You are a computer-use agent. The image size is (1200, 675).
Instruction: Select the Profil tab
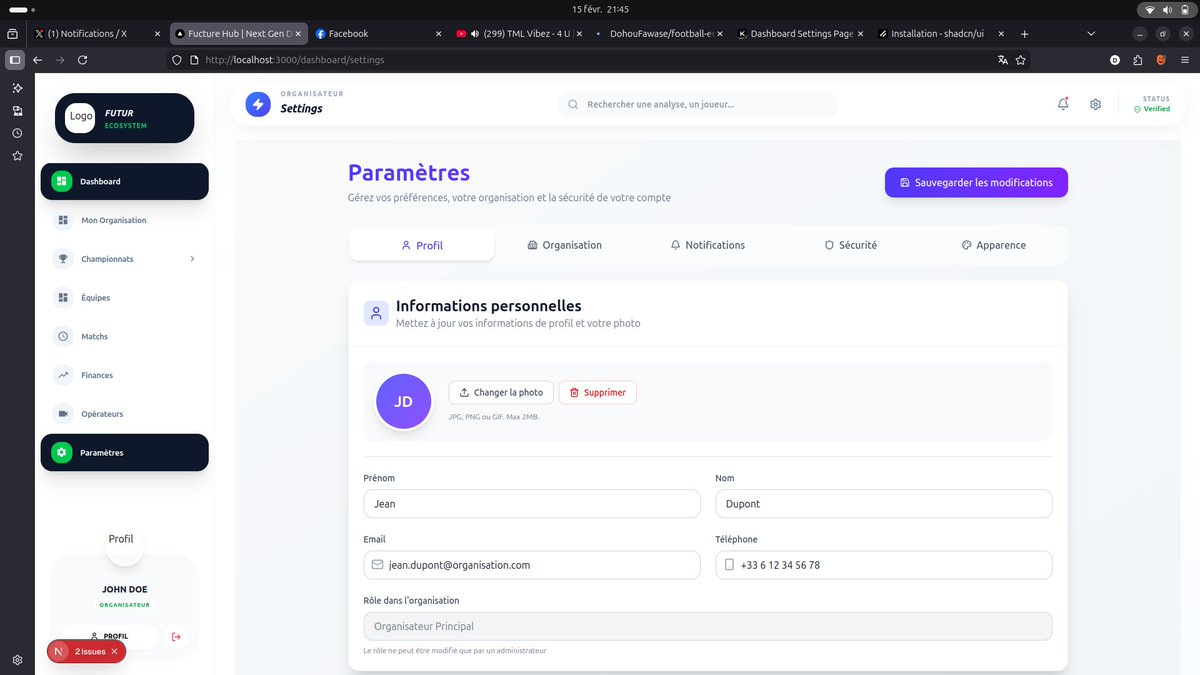click(x=421, y=245)
